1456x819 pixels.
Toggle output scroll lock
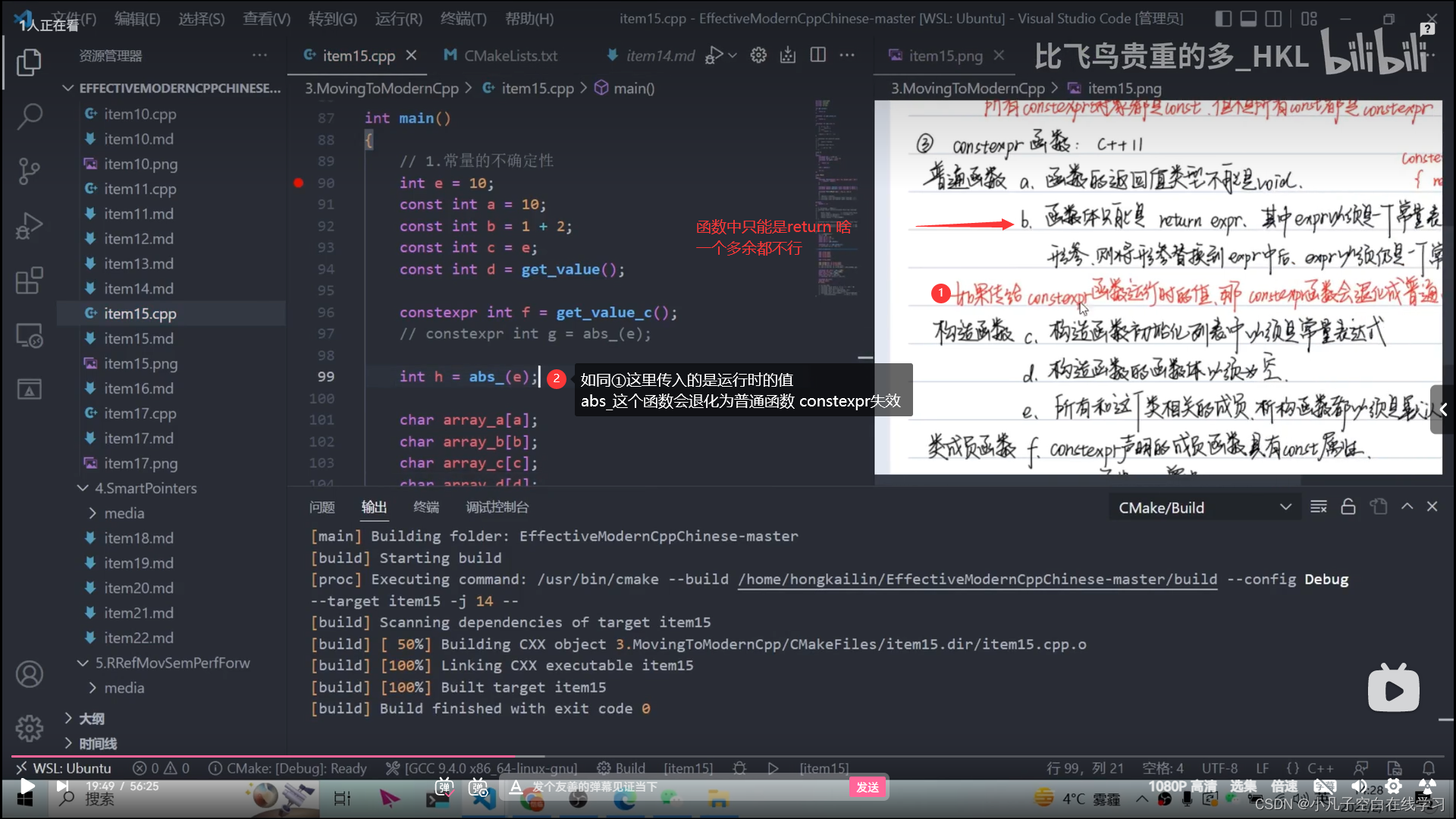pyautogui.click(x=1348, y=507)
